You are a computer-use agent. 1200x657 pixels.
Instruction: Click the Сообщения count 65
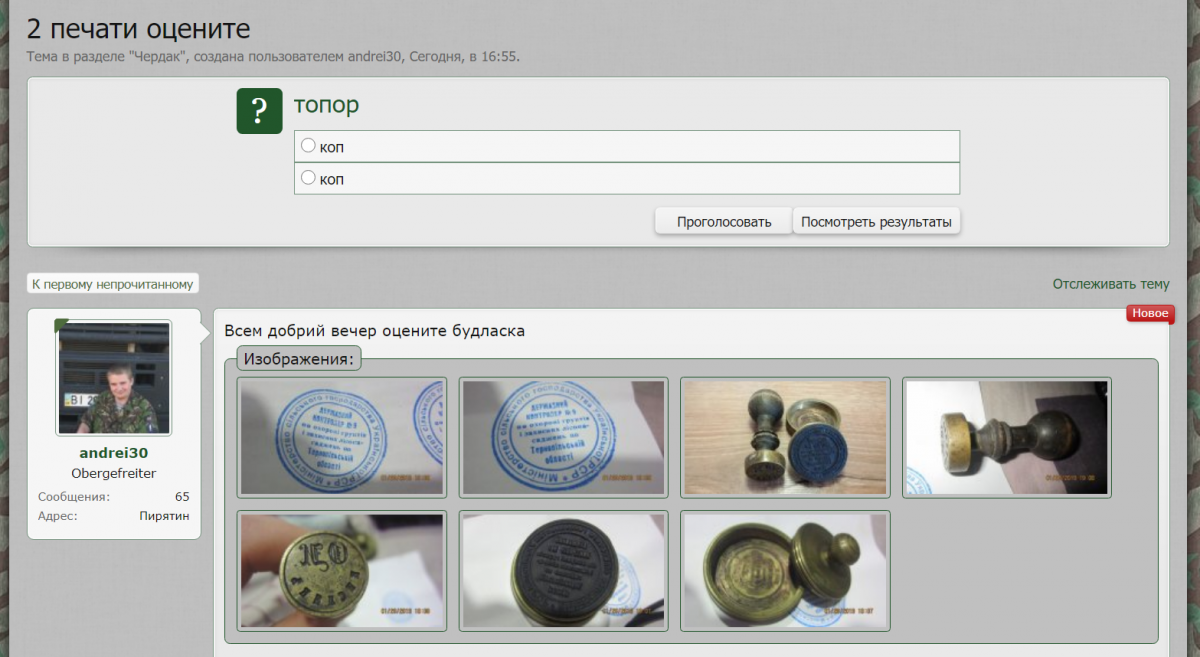(x=182, y=496)
